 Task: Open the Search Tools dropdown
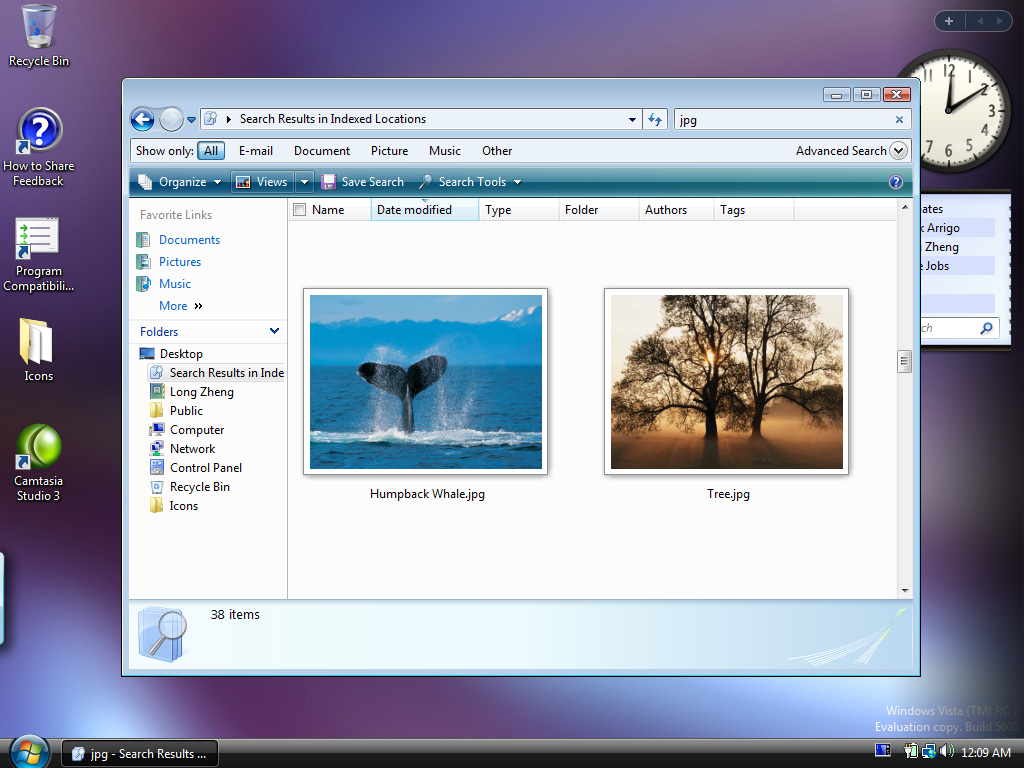470,182
